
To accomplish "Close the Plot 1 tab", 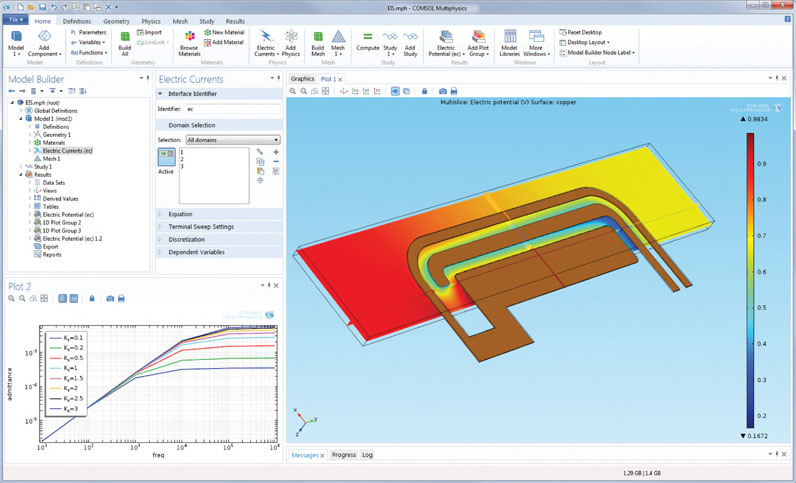I will [340, 79].
